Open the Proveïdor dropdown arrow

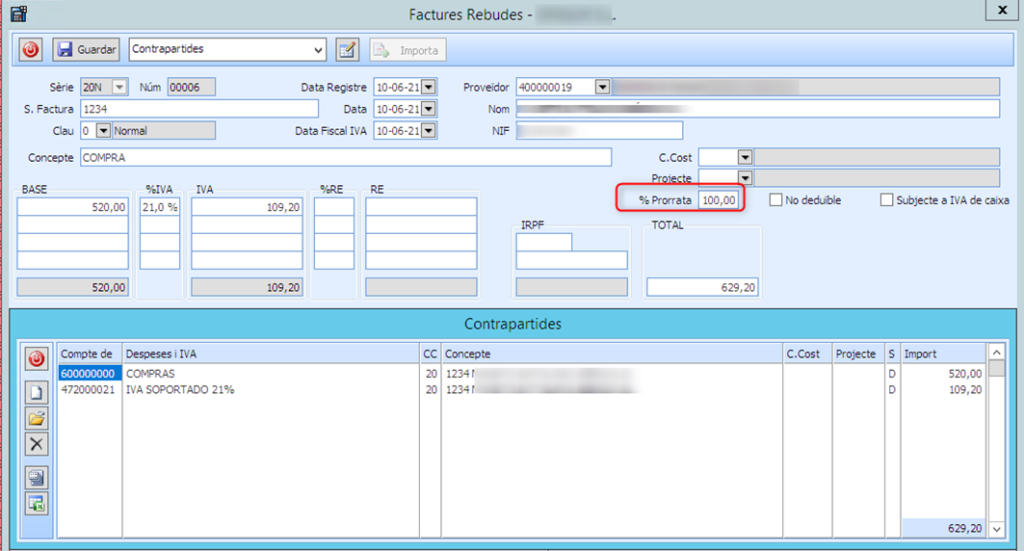tap(602, 87)
